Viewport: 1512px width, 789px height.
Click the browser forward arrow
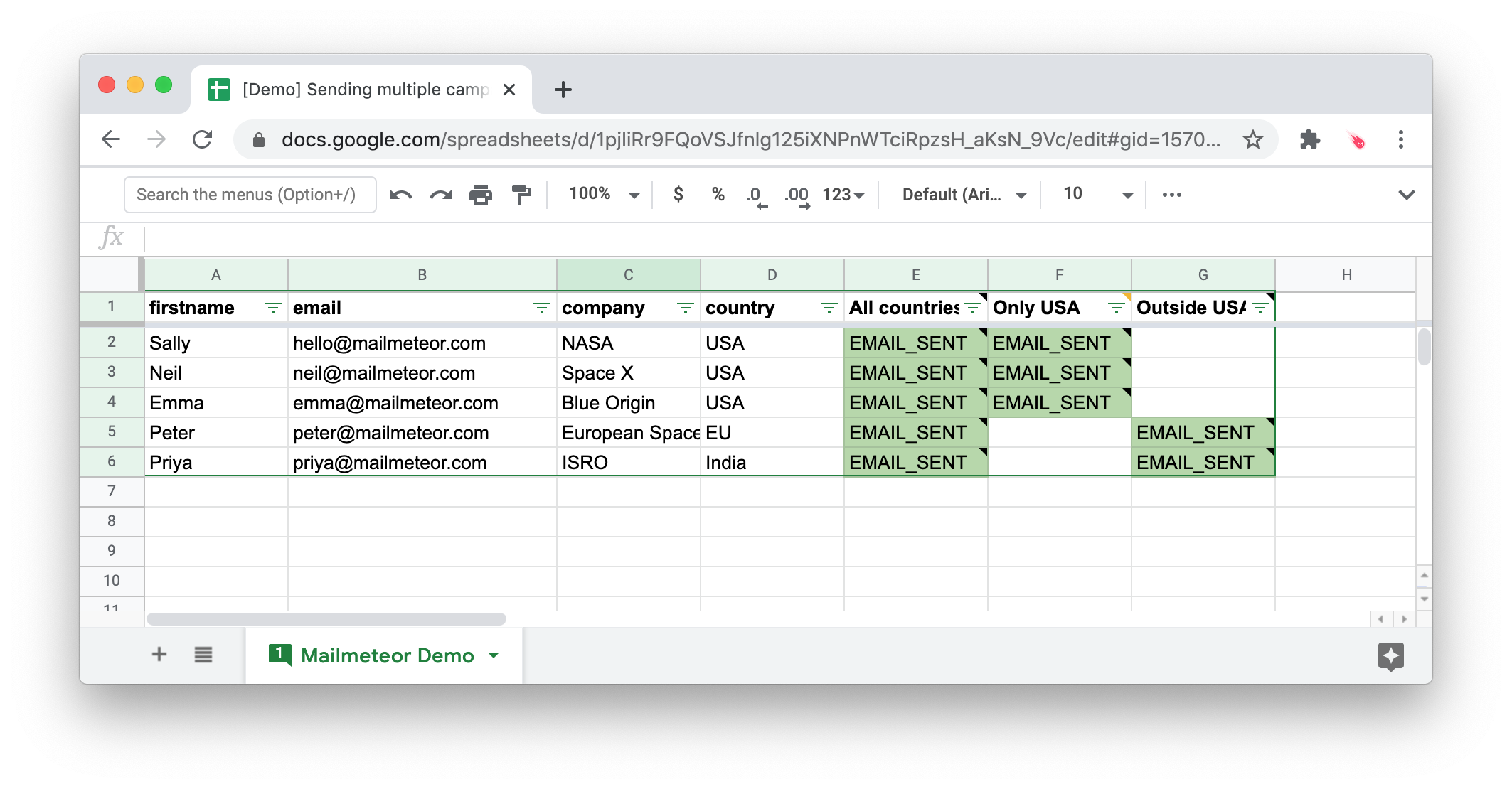coord(156,139)
